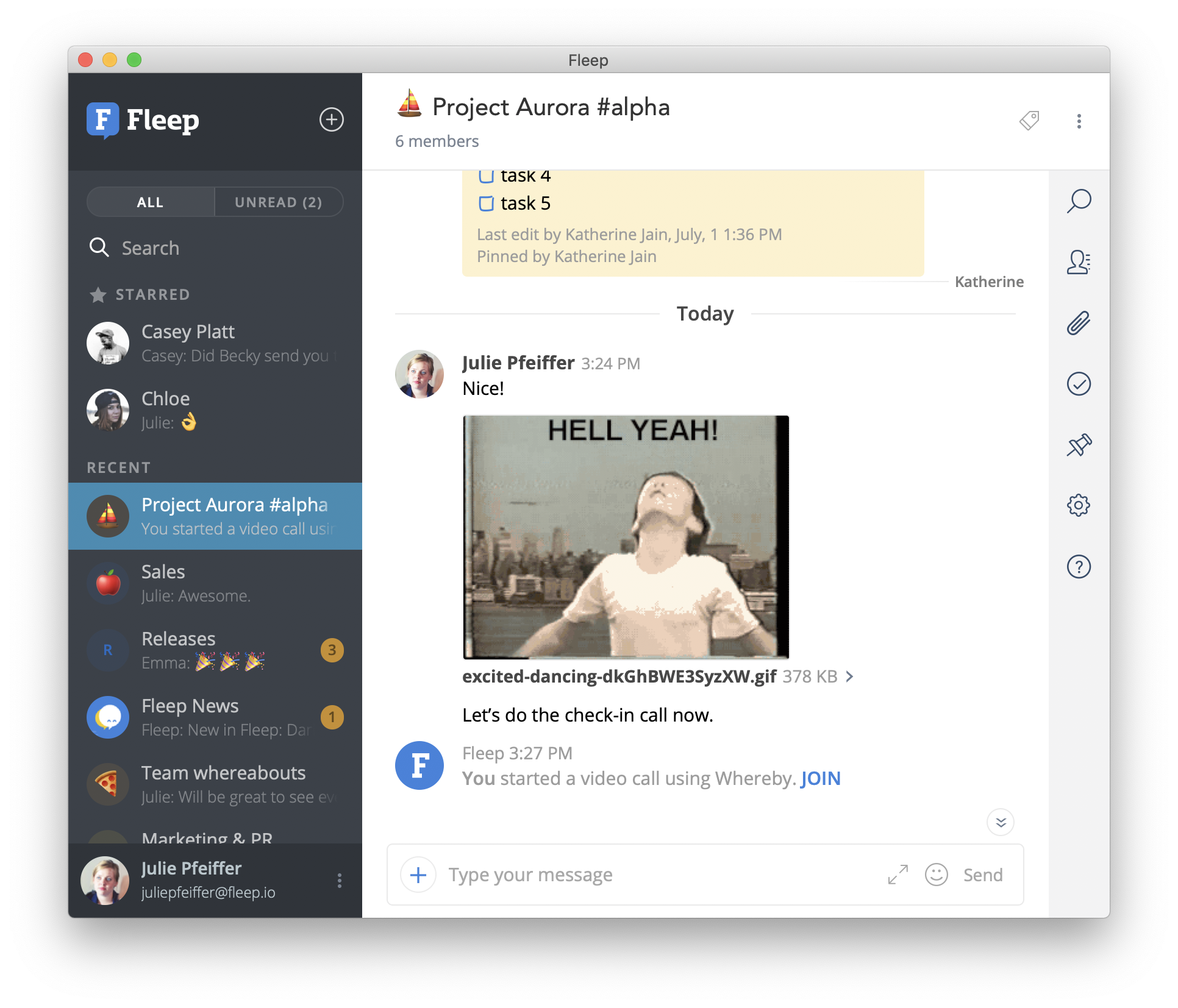Viewport: 1178px width, 1008px height.
Task: Open the files paperclip icon
Action: coord(1079,323)
